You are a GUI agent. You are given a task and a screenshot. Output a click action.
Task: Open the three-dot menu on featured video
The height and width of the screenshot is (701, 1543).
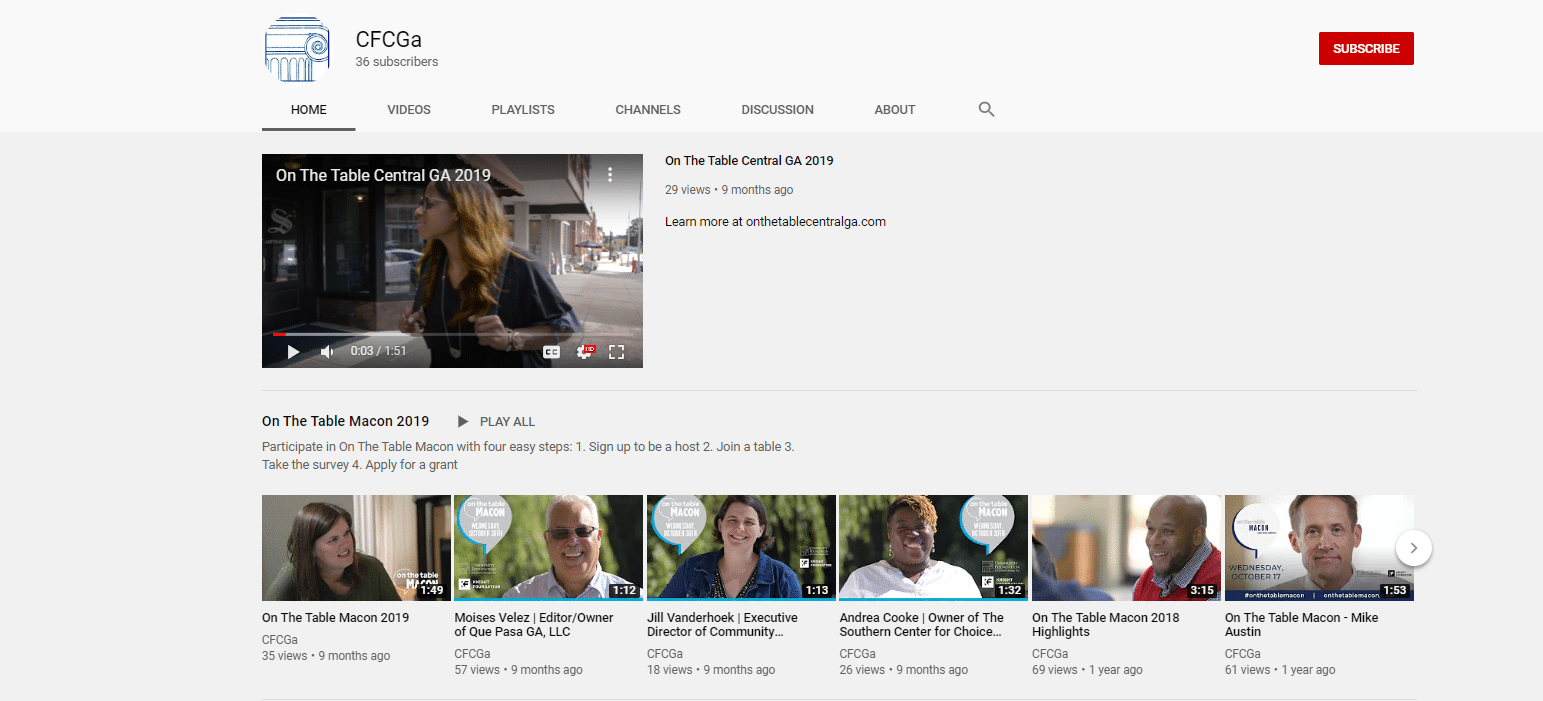pos(610,175)
